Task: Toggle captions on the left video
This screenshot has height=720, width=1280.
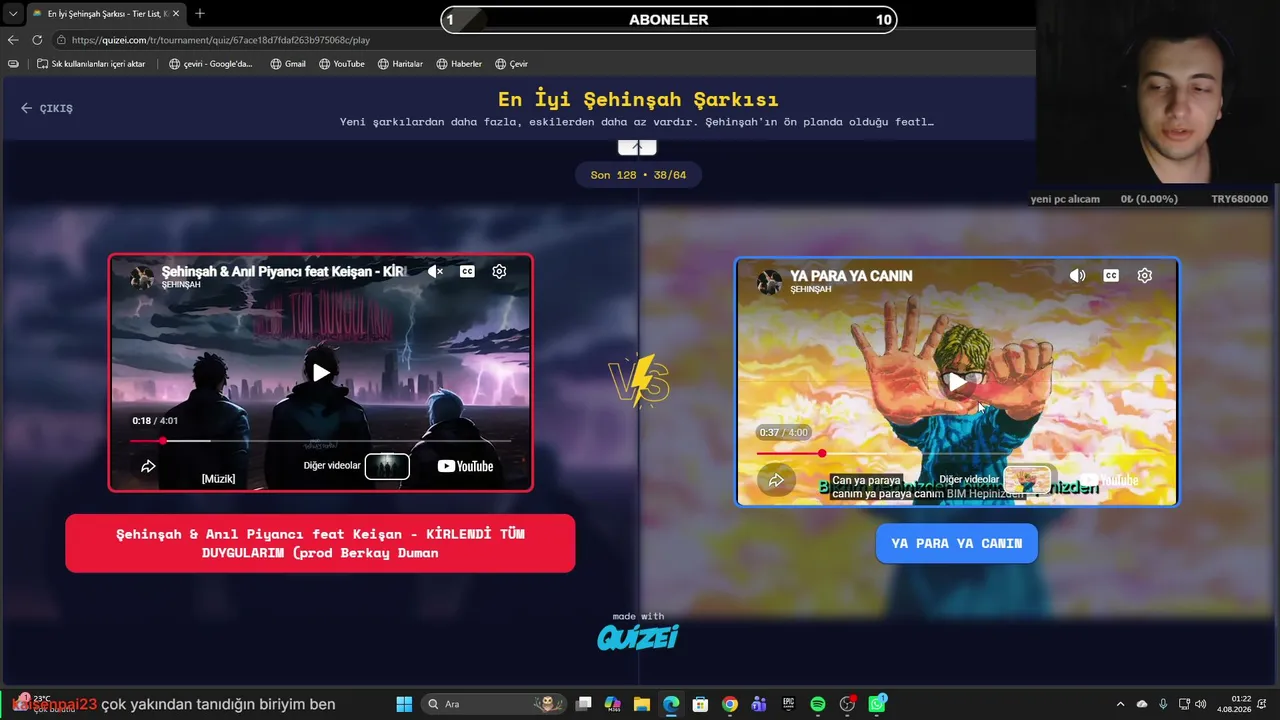Action: click(467, 271)
